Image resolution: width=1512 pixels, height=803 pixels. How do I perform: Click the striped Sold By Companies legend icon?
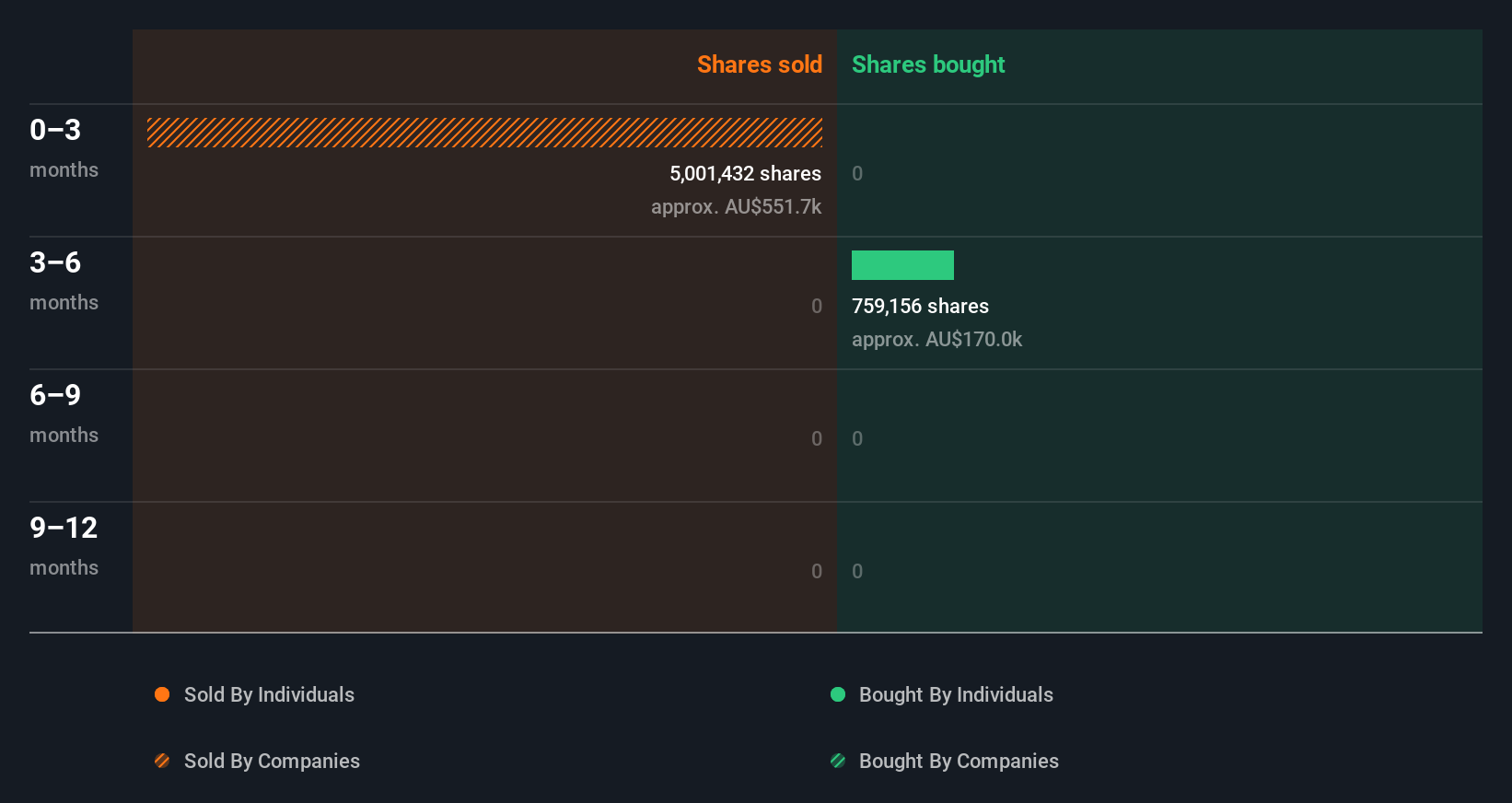coord(162,761)
